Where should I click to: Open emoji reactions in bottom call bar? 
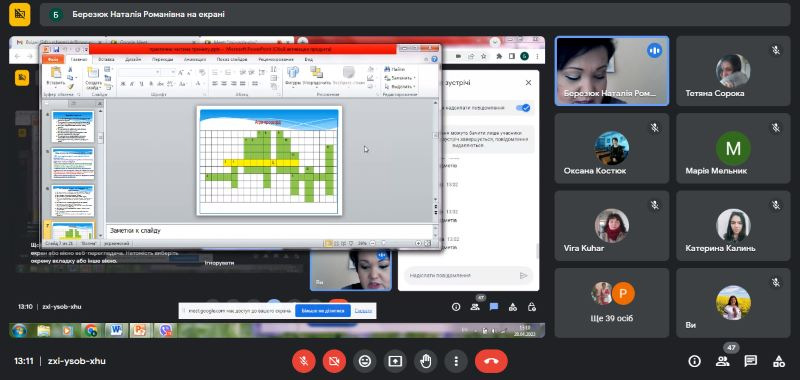(x=364, y=361)
